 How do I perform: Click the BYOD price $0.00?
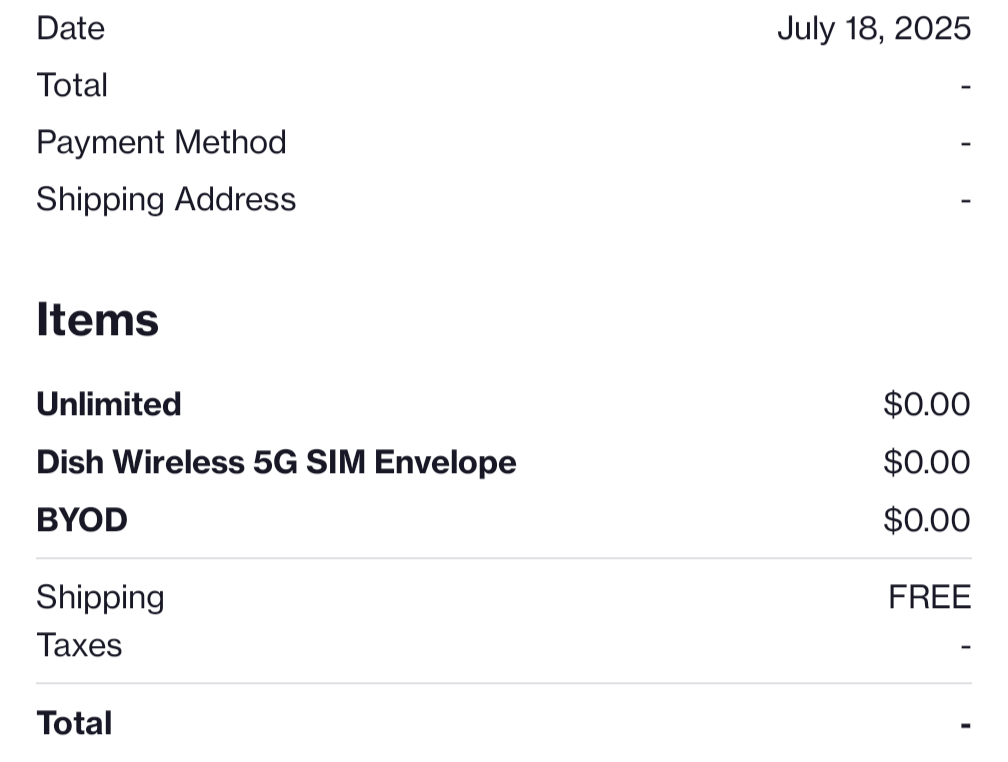[x=926, y=520]
